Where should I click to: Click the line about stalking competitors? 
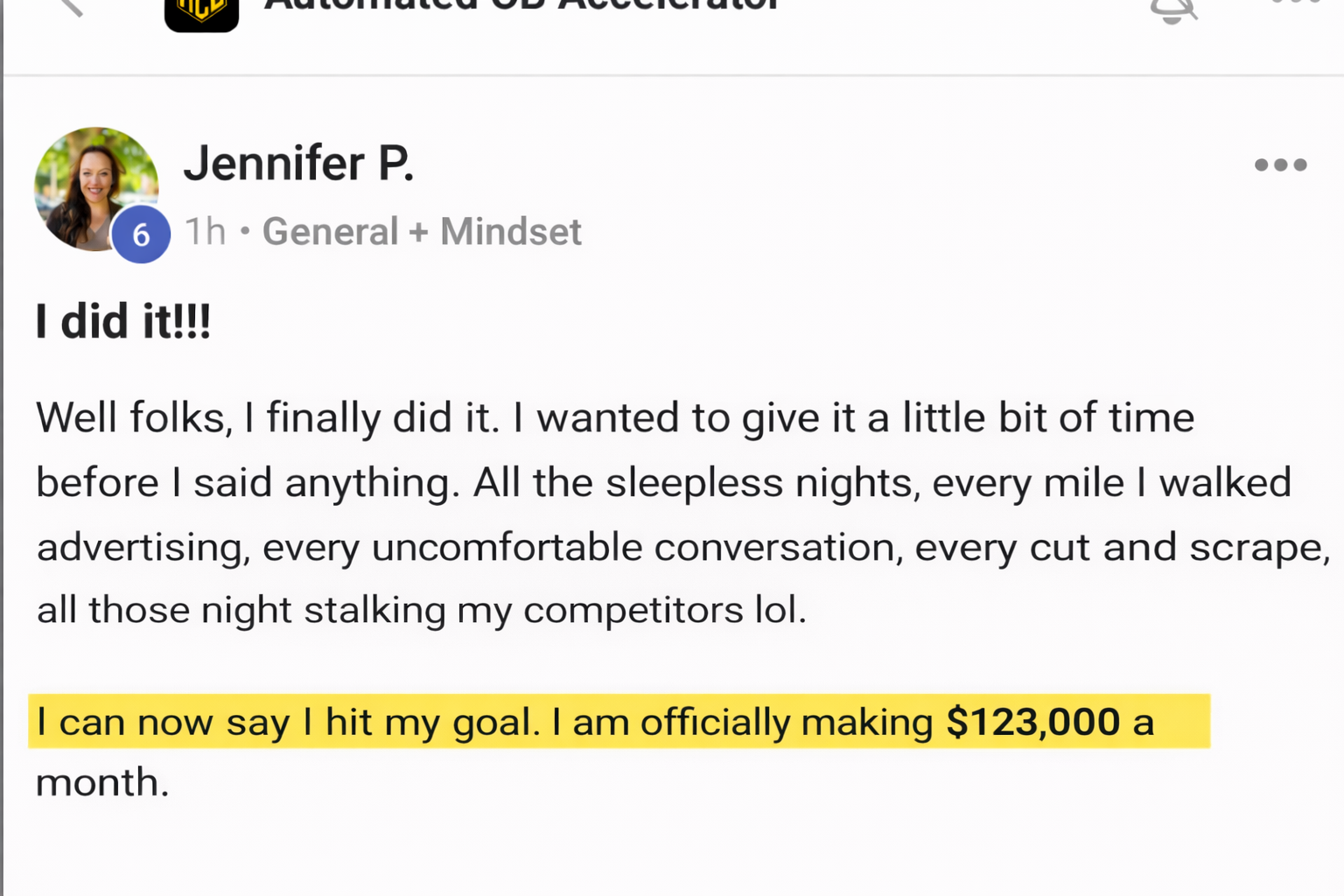421,610
